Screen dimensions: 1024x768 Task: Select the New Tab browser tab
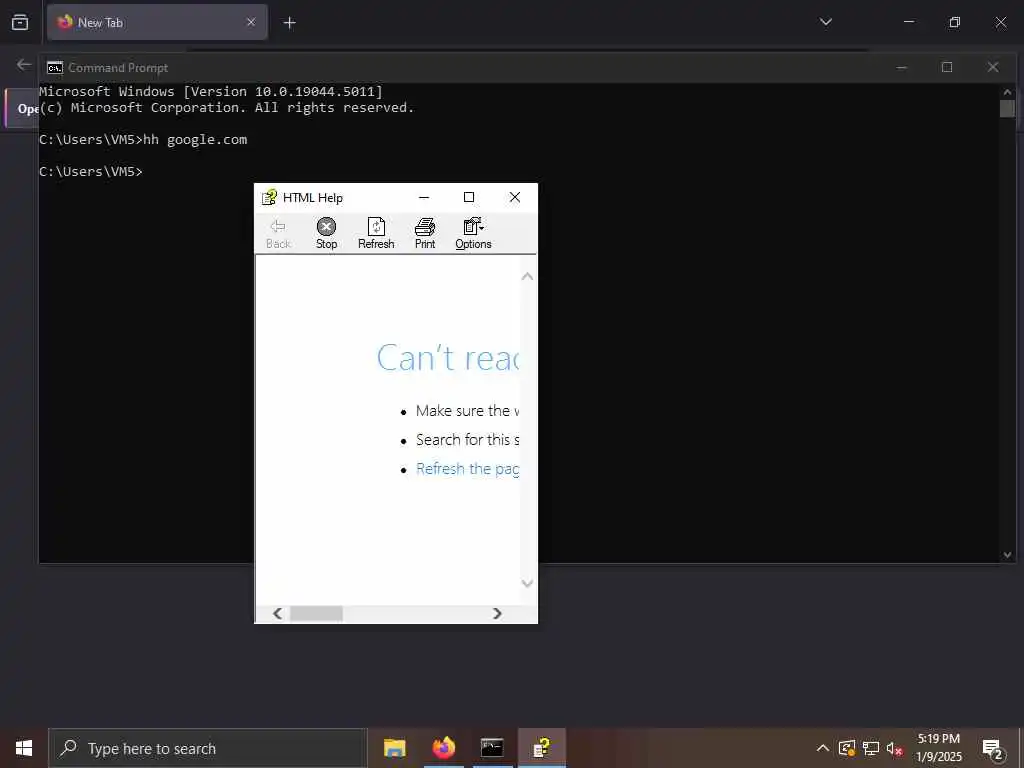click(x=157, y=22)
